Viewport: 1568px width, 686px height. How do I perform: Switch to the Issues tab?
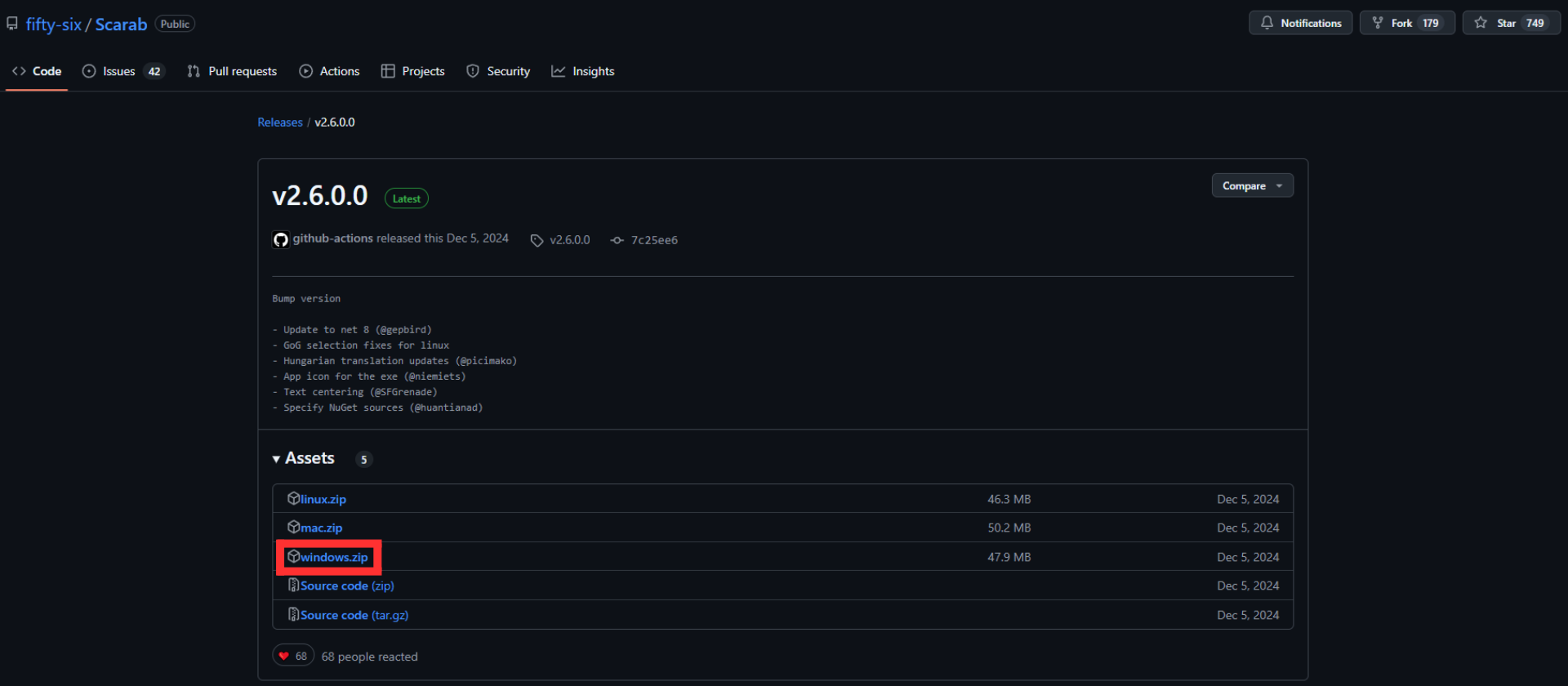tap(119, 71)
